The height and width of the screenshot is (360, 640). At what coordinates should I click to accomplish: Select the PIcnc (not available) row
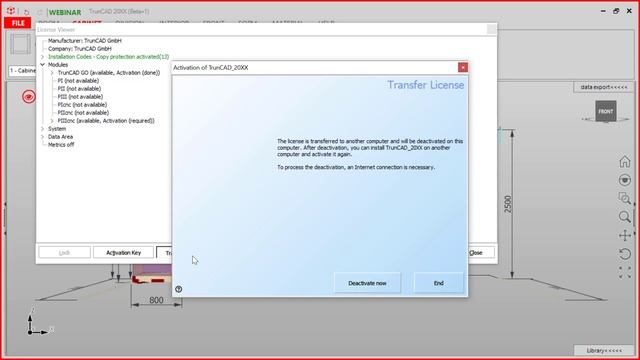pos(82,104)
